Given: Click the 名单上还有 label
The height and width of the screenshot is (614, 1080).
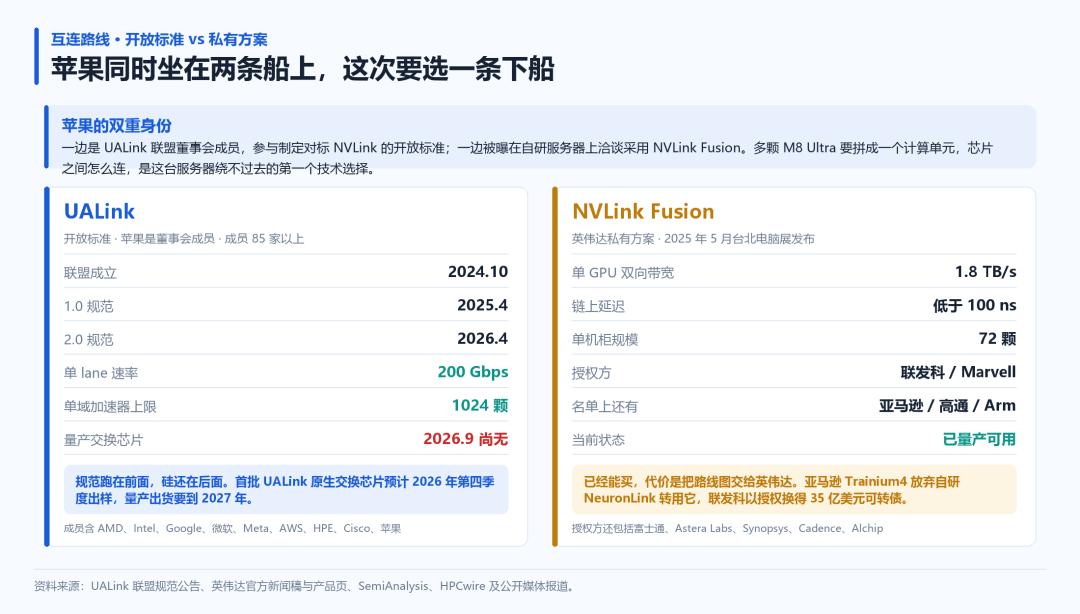Looking at the screenshot, I should 605,407.
